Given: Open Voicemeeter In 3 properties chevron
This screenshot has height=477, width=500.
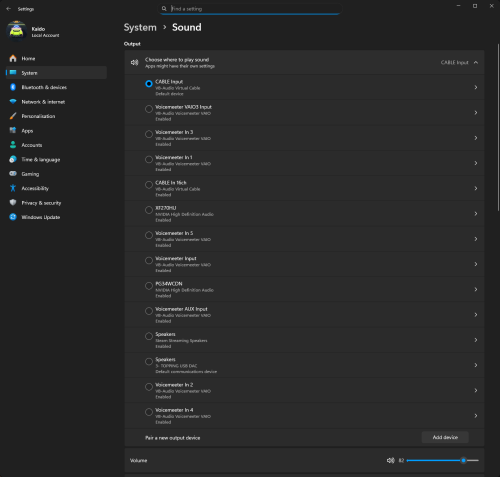Looking at the screenshot, I should [476, 138].
